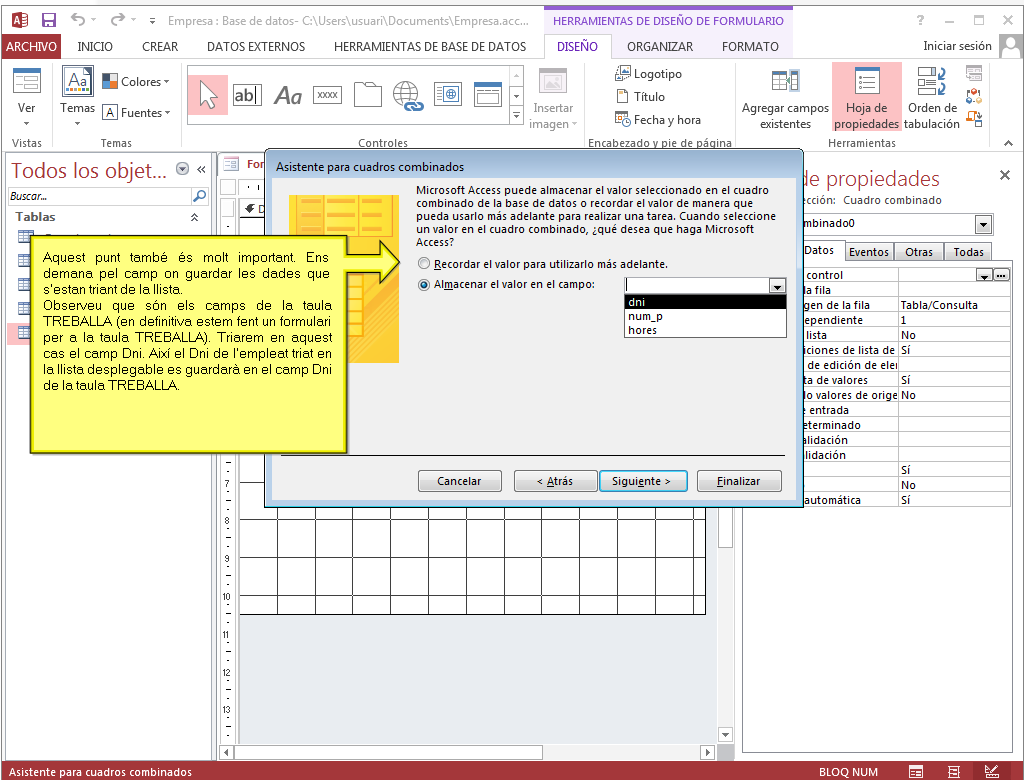Select 'Almacenar el valor en el campo'
This screenshot has height=780, width=1024.
(x=506, y=284)
